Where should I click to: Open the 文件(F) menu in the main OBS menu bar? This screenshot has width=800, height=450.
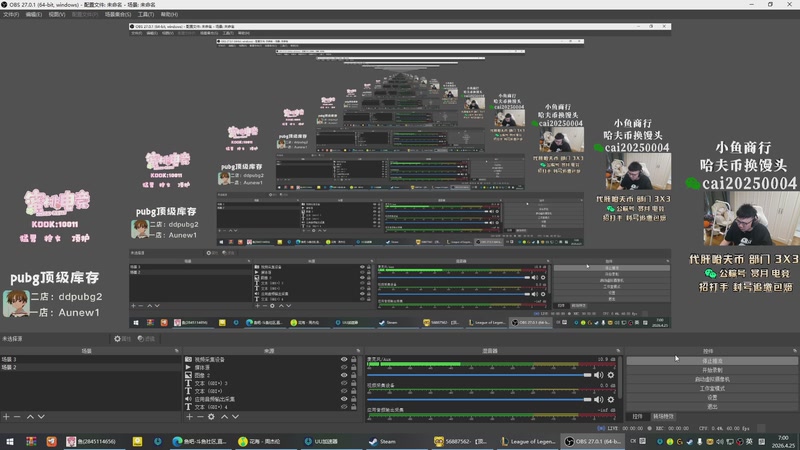(11, 14)
